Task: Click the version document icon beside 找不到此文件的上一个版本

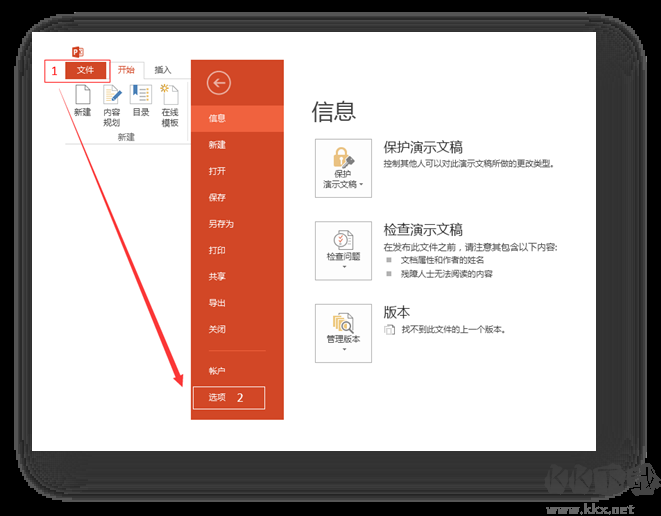Action: click(389, 330)
